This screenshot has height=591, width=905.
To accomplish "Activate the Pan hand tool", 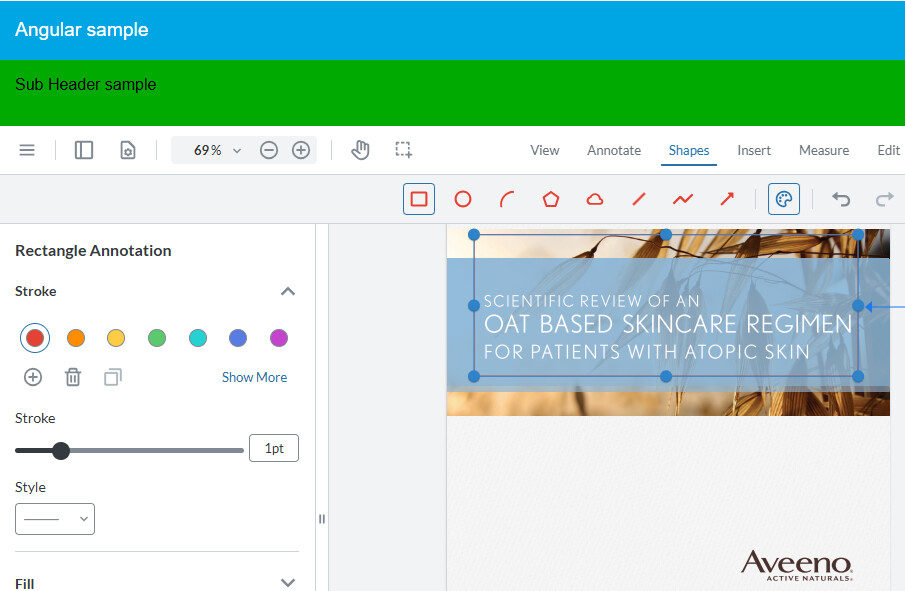I will (360, 150).
